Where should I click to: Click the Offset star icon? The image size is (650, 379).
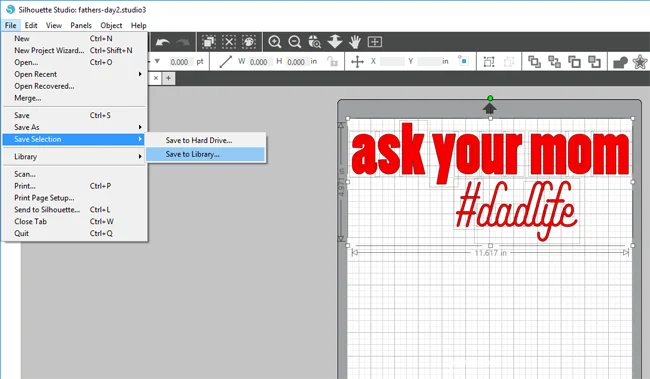(640, 62)
